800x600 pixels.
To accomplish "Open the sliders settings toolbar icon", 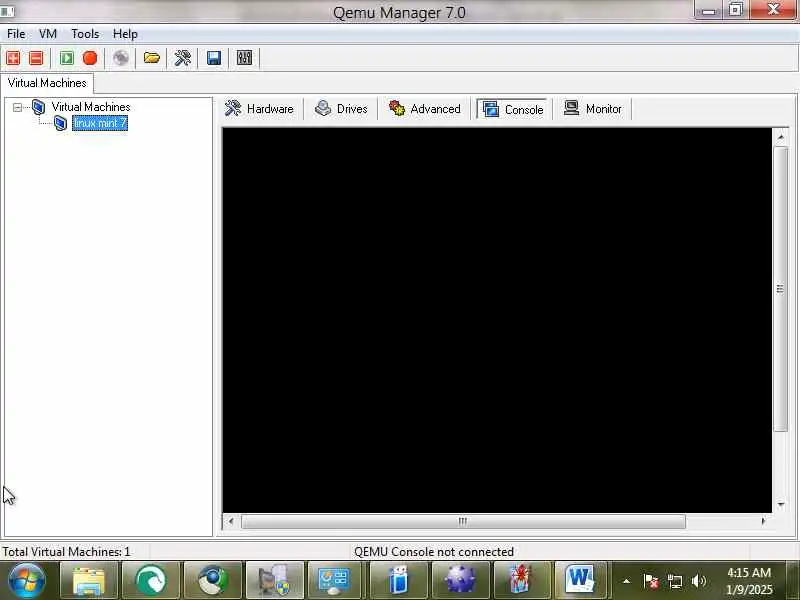I will [244, 58].
